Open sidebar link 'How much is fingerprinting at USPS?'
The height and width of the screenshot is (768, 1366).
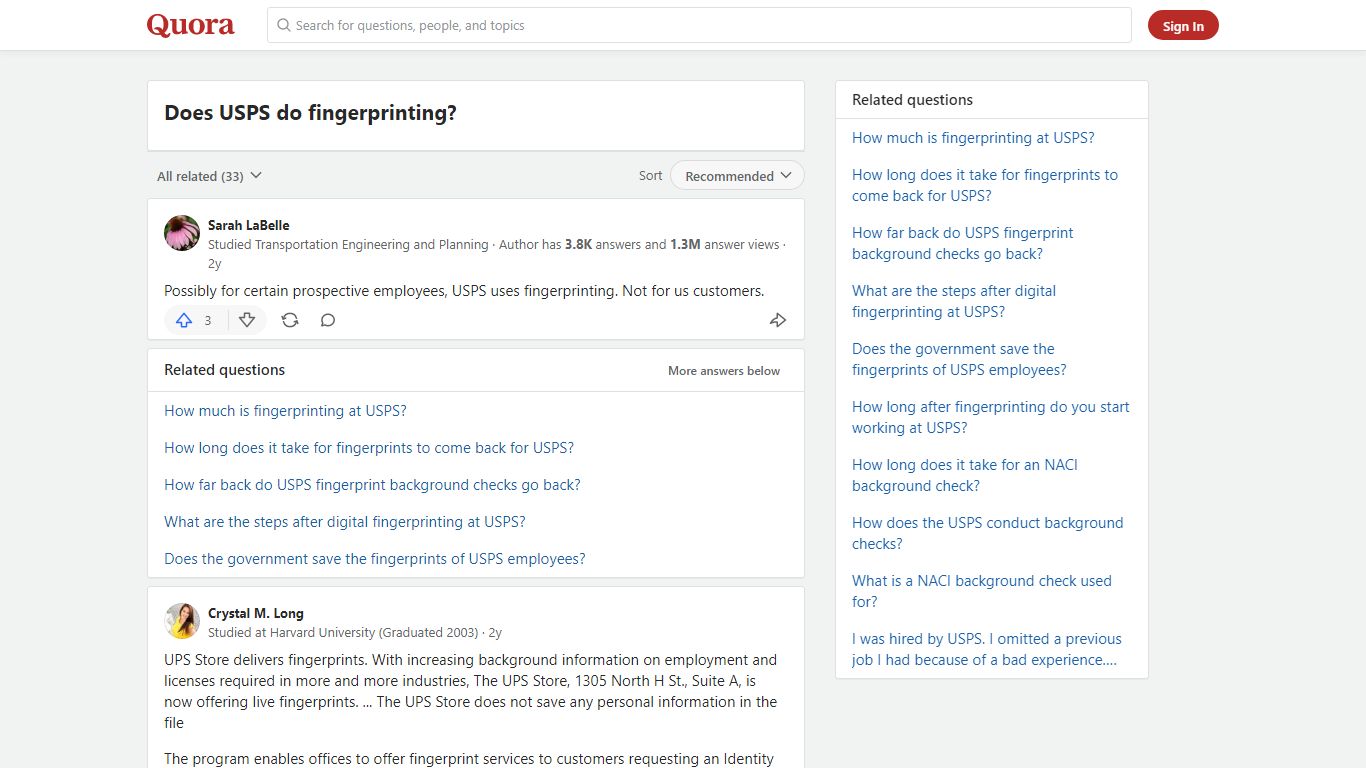tap(973, 138)
